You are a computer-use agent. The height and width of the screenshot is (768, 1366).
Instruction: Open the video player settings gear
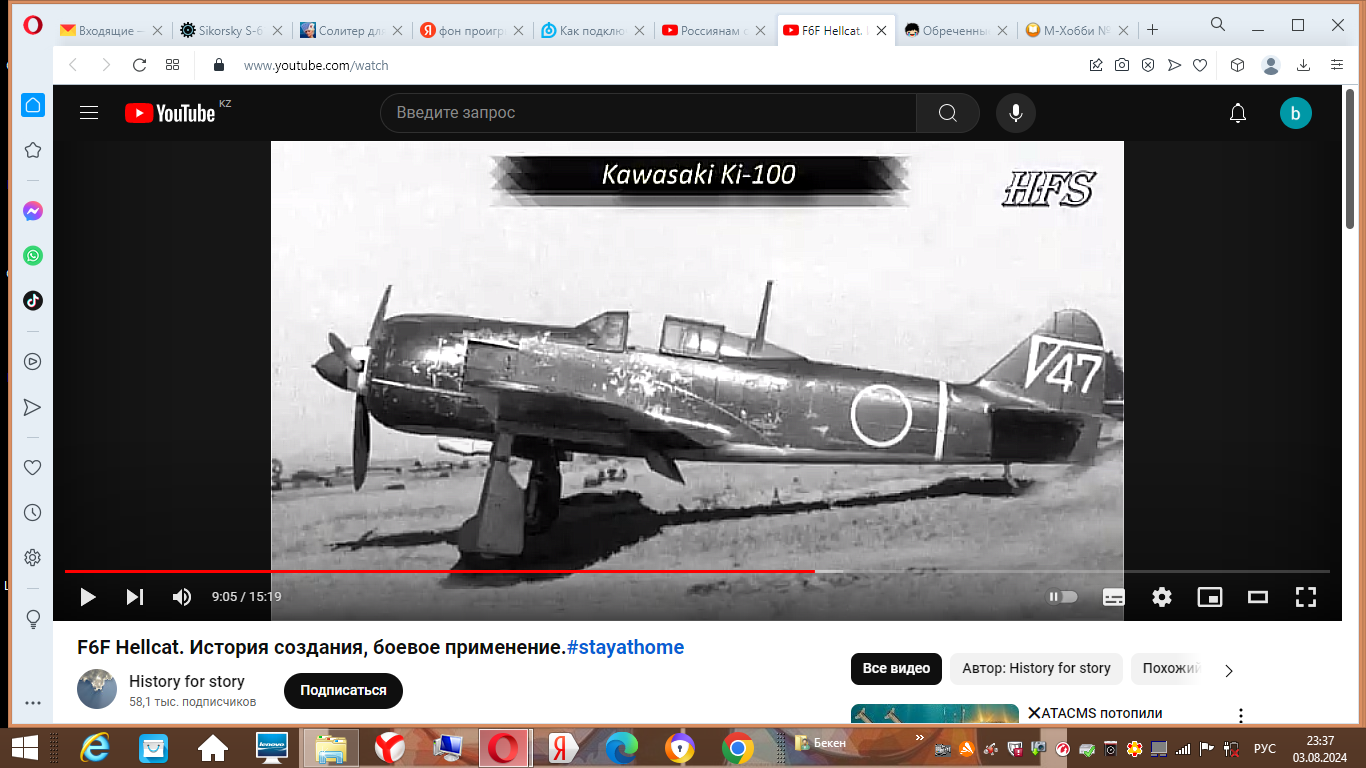[x=1161, y=597]
